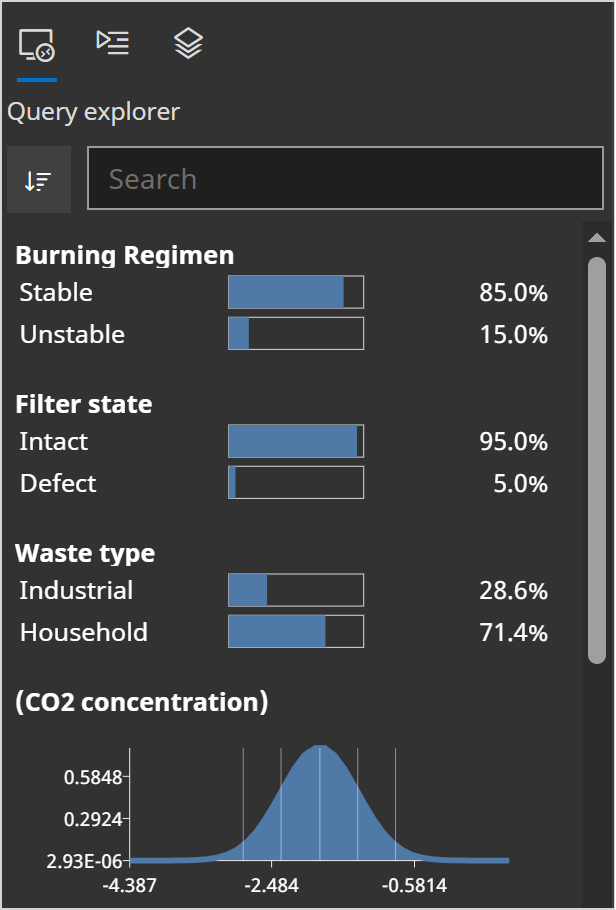Click the Defect probability bar
The width and height of the screenshot is (616, 910).
click(x=296, y=483)
